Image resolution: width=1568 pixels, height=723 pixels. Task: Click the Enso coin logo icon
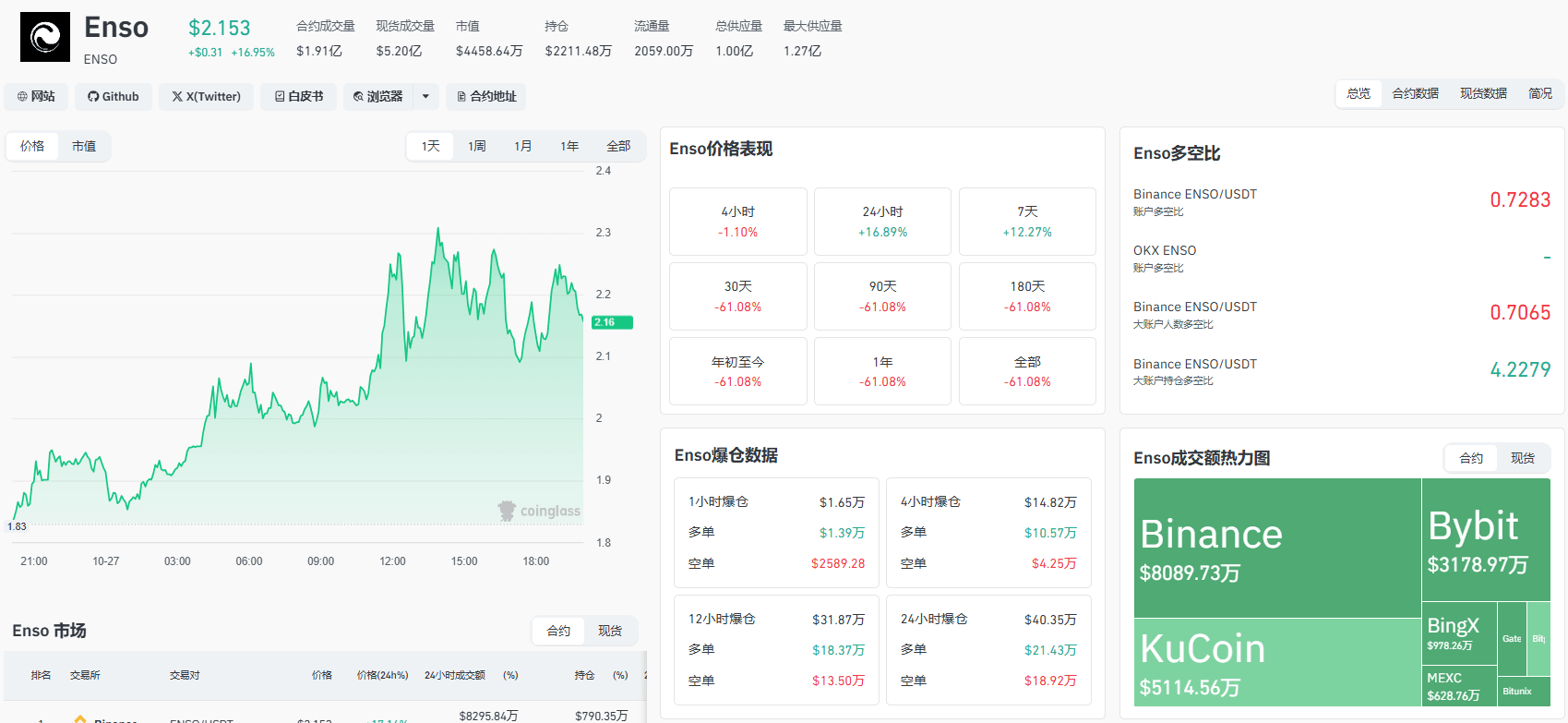click(x=45, y=37)
